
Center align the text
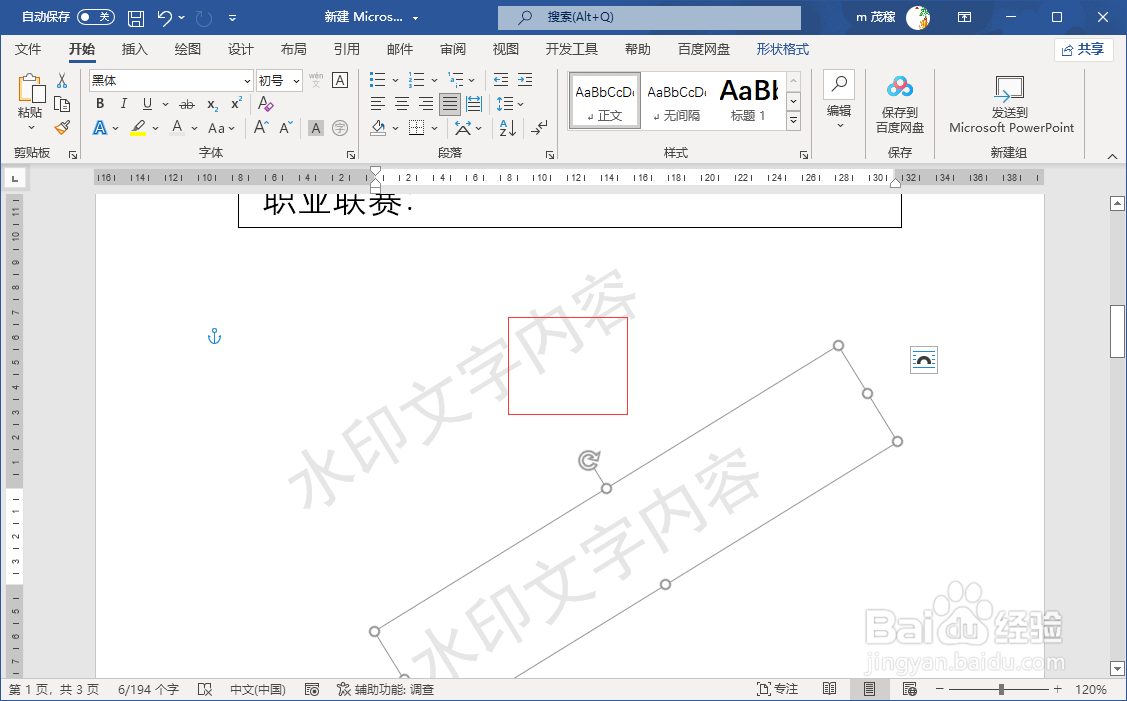(402, 104)
